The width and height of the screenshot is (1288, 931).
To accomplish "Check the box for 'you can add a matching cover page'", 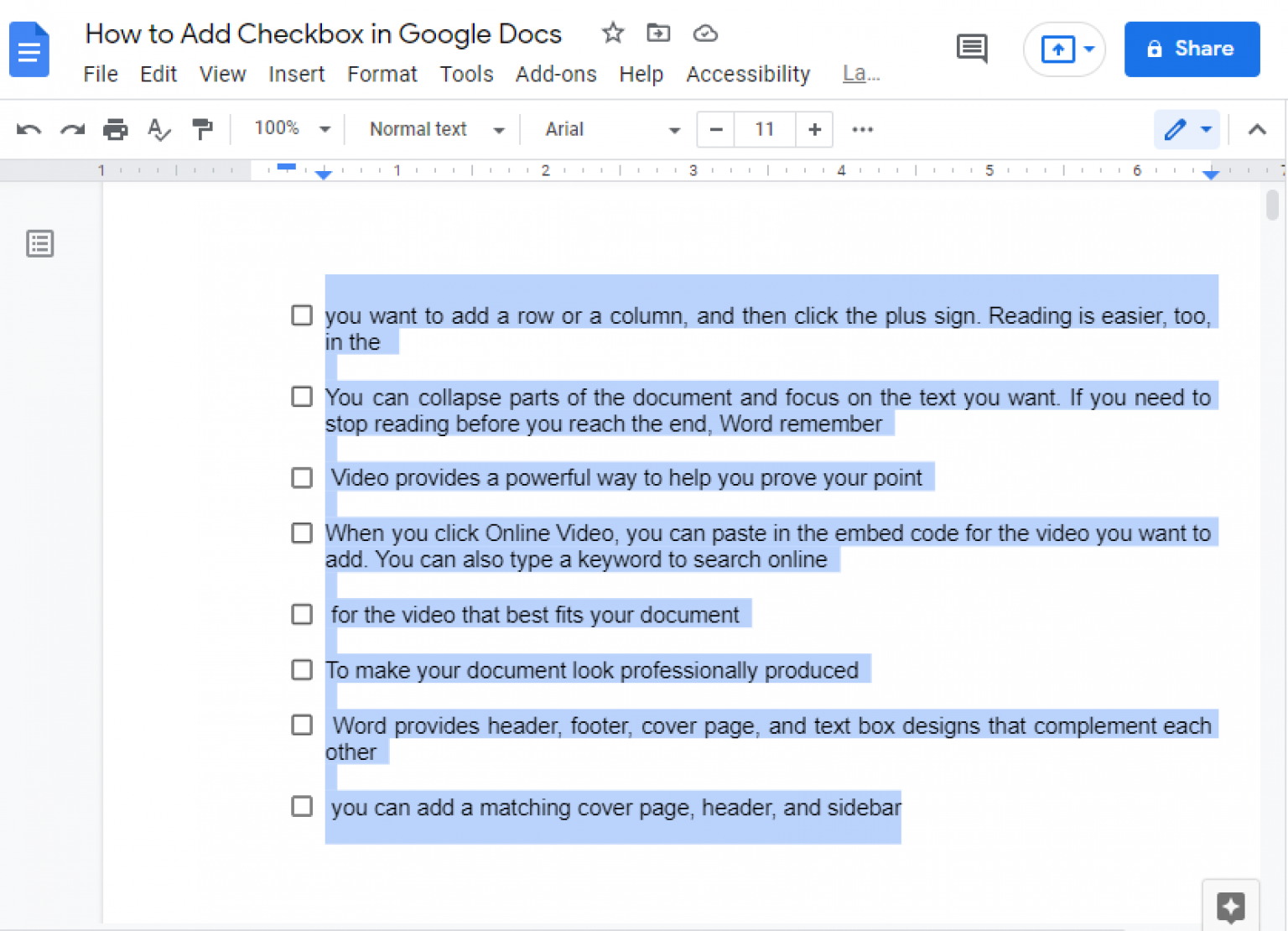I will click(x=302, y=806).
